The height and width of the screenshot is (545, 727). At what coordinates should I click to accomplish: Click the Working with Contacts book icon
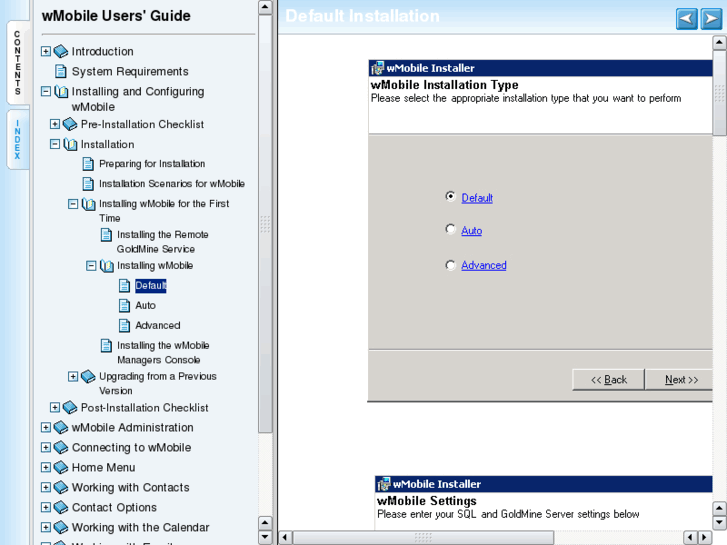[61, 487]
